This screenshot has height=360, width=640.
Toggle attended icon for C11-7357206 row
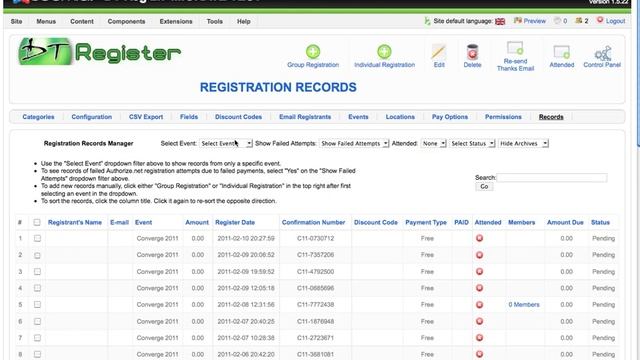[480, 255]
